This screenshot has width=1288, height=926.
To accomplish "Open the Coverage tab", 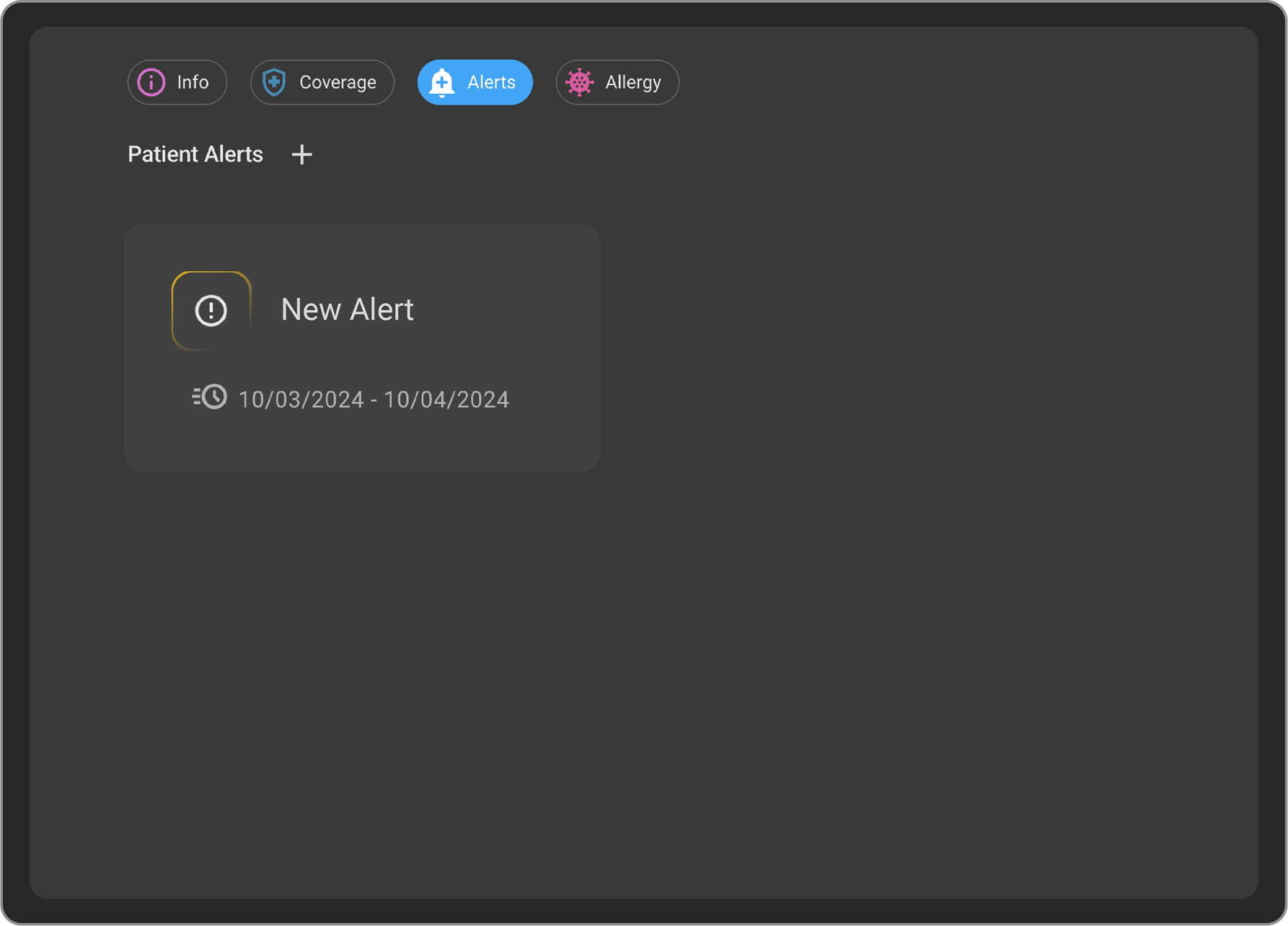I will point(322,82).
